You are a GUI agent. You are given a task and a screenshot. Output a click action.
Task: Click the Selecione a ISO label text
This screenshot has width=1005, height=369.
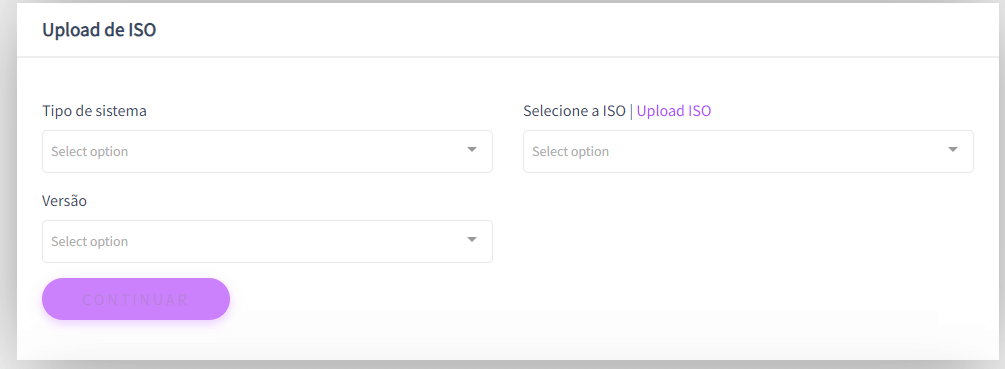pos(574,111)
